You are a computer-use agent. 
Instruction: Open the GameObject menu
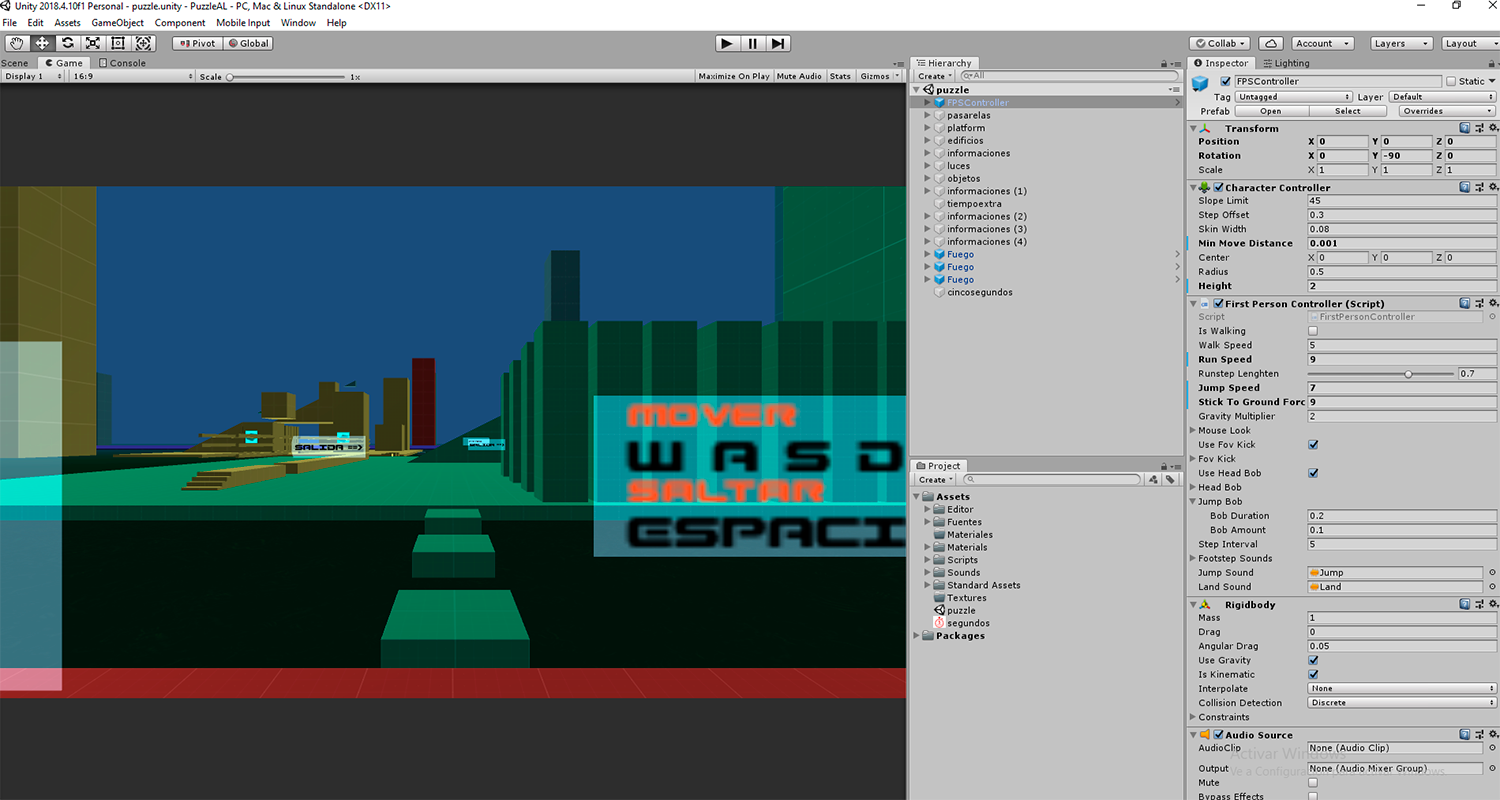click(117, 22)
